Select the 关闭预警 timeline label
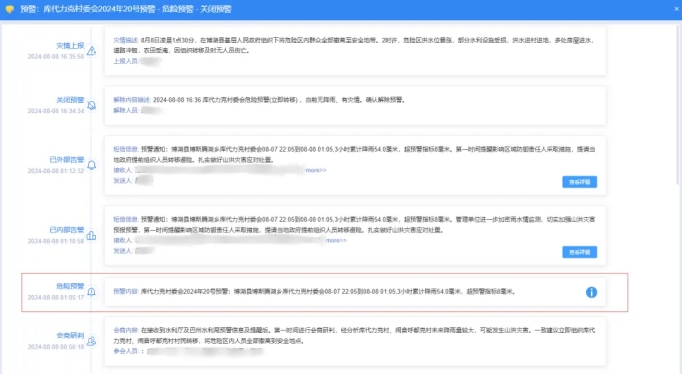 click(70, 100)
